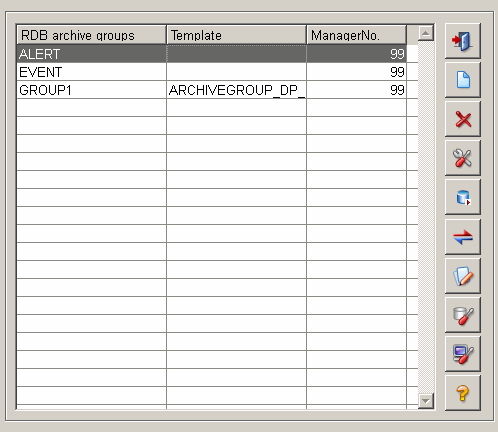The image size is (498, 432).
Task: Click the database with screwdriver icon
Action: [x=463, y=315]
